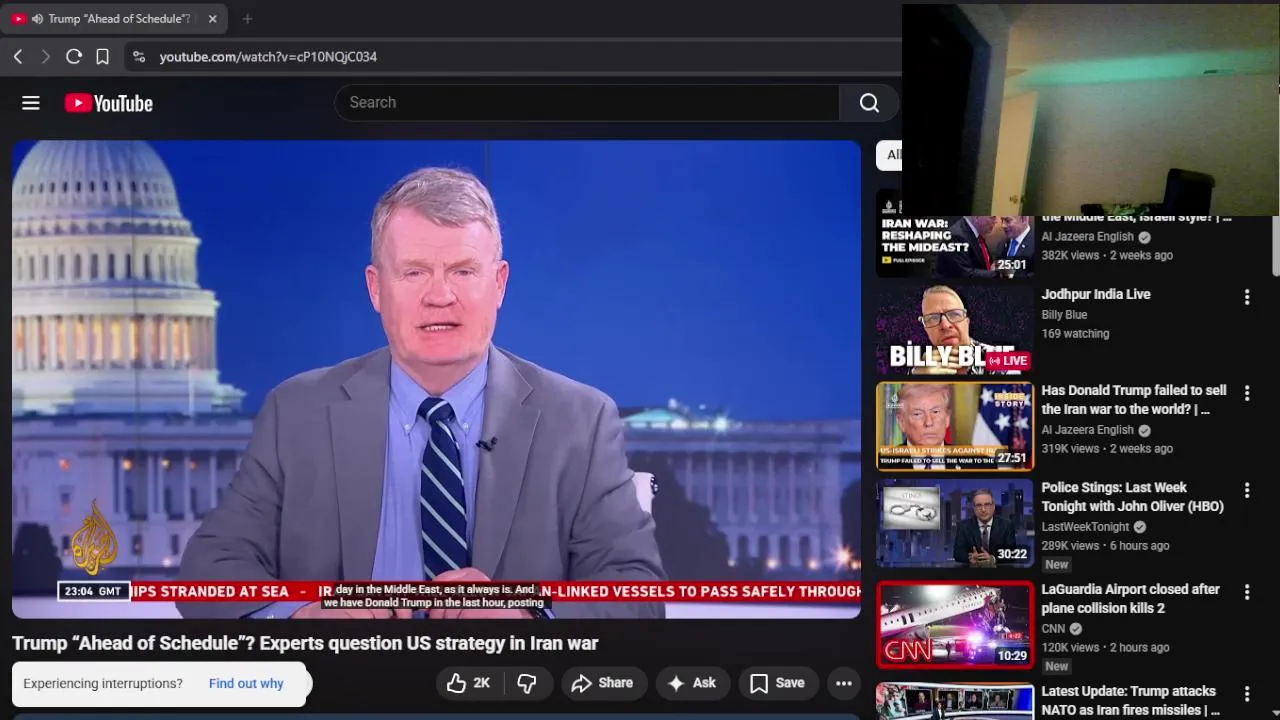Click the CNN channel name
The image size is (1280, 720).
coord(1053,629)
